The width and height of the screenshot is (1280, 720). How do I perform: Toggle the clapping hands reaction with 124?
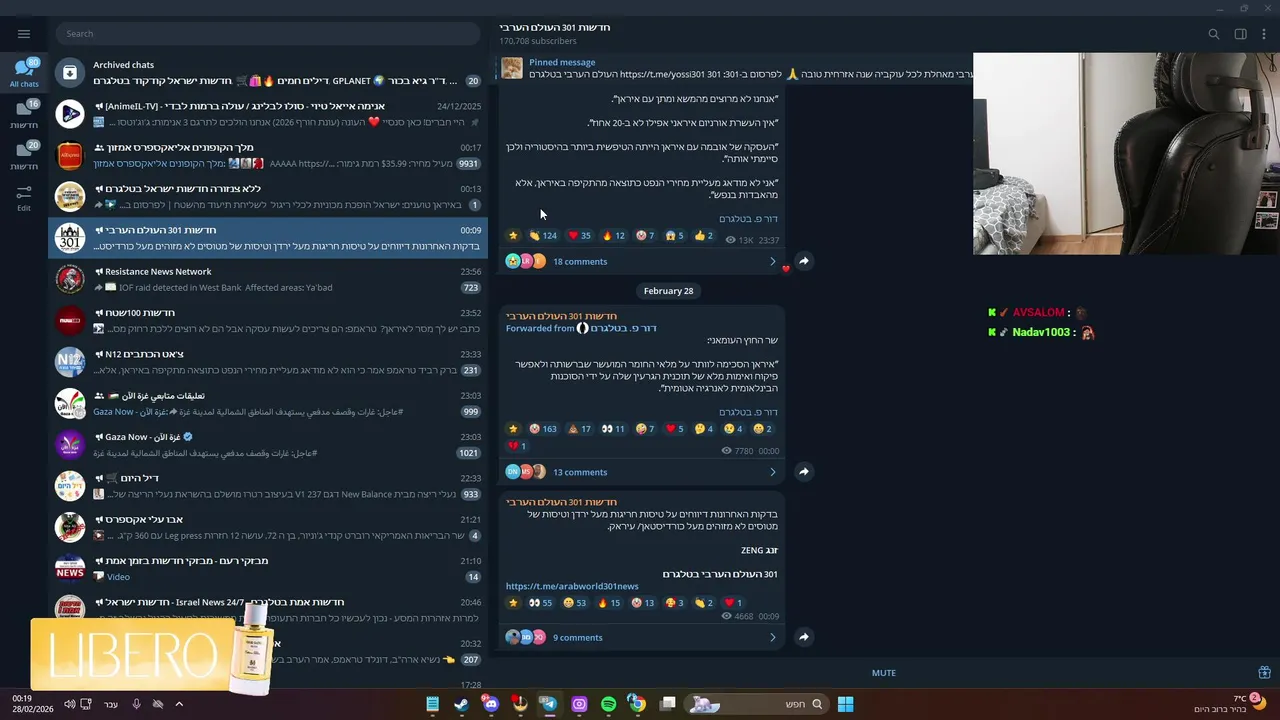tap(543, 236)
